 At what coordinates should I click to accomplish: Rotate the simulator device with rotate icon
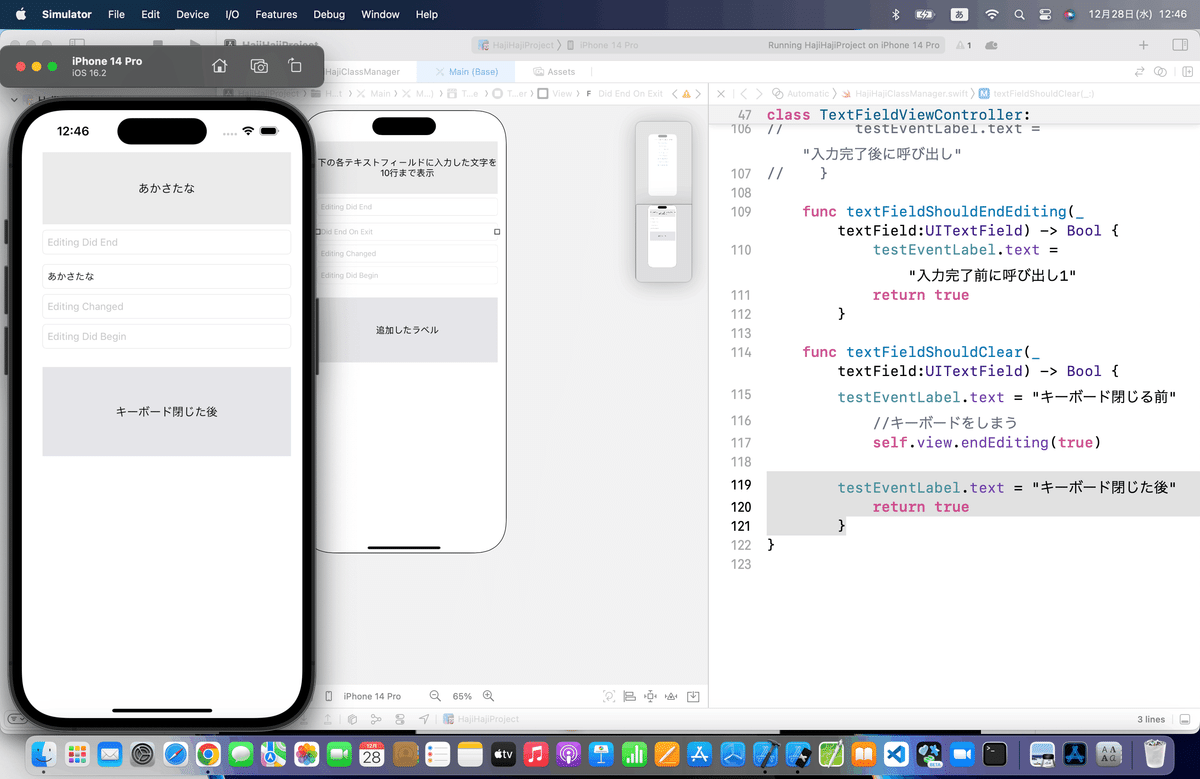pyautogui.click(x=295, y=66)
